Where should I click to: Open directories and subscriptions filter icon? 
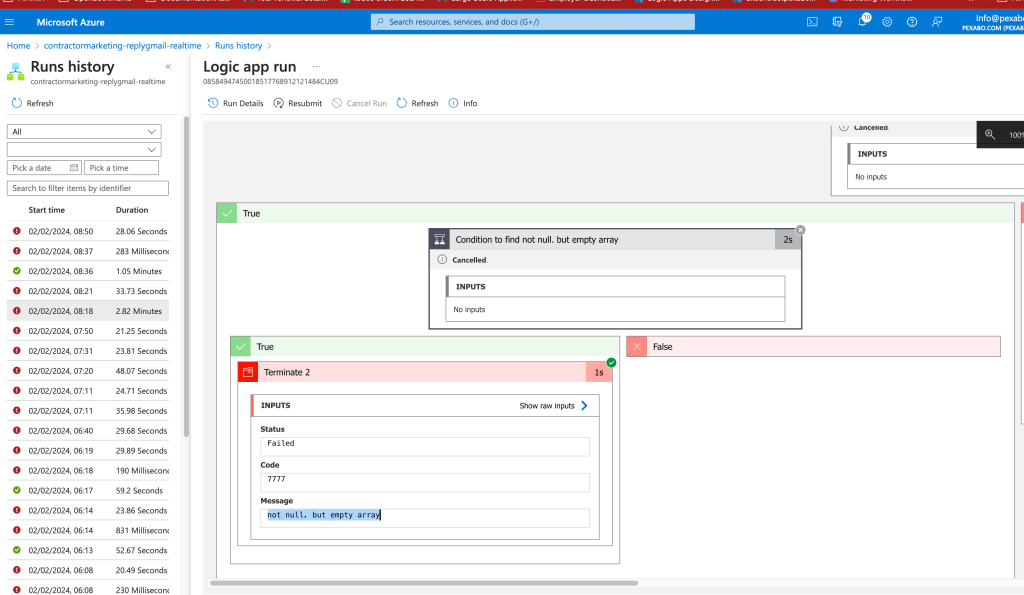click(x=837, y=22)
